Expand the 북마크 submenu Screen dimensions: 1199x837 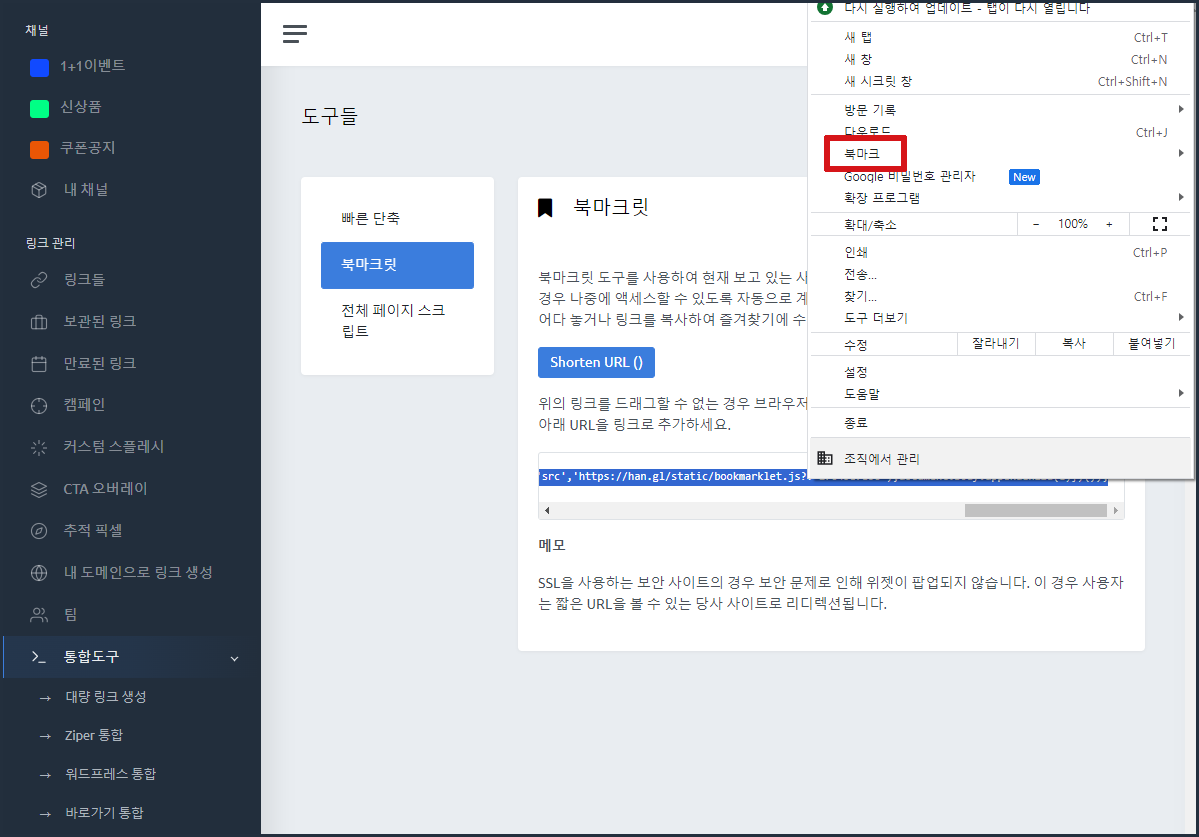coord(1001,154)
